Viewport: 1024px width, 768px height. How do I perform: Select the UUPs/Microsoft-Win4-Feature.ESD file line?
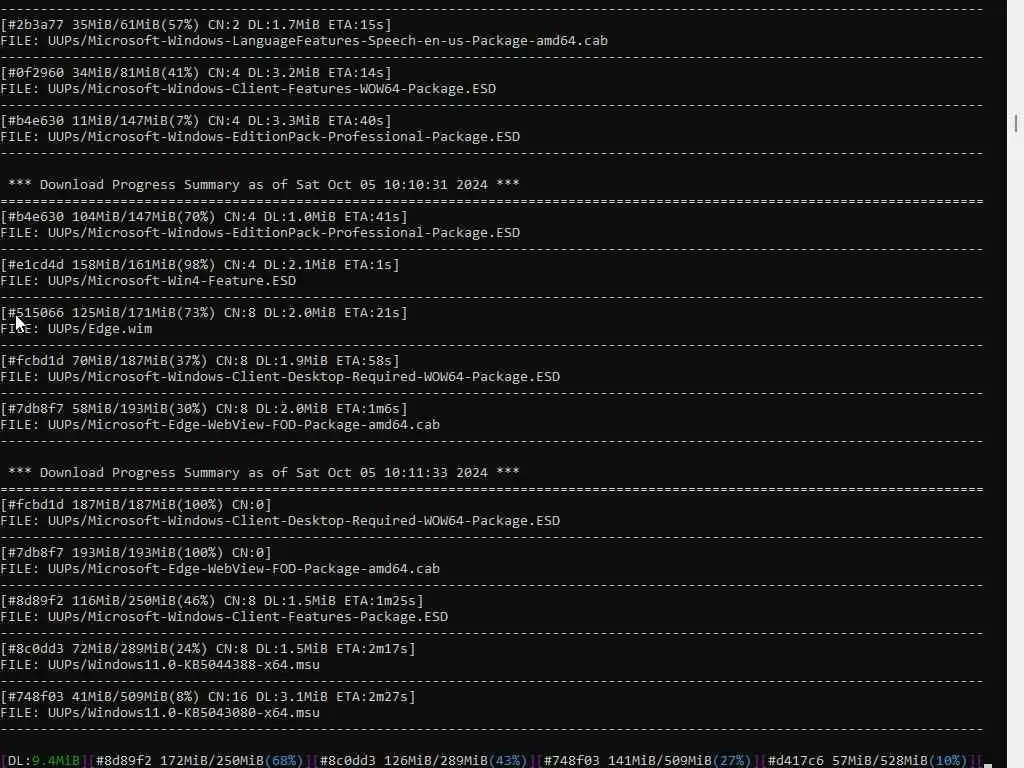(x=148, y=281)
